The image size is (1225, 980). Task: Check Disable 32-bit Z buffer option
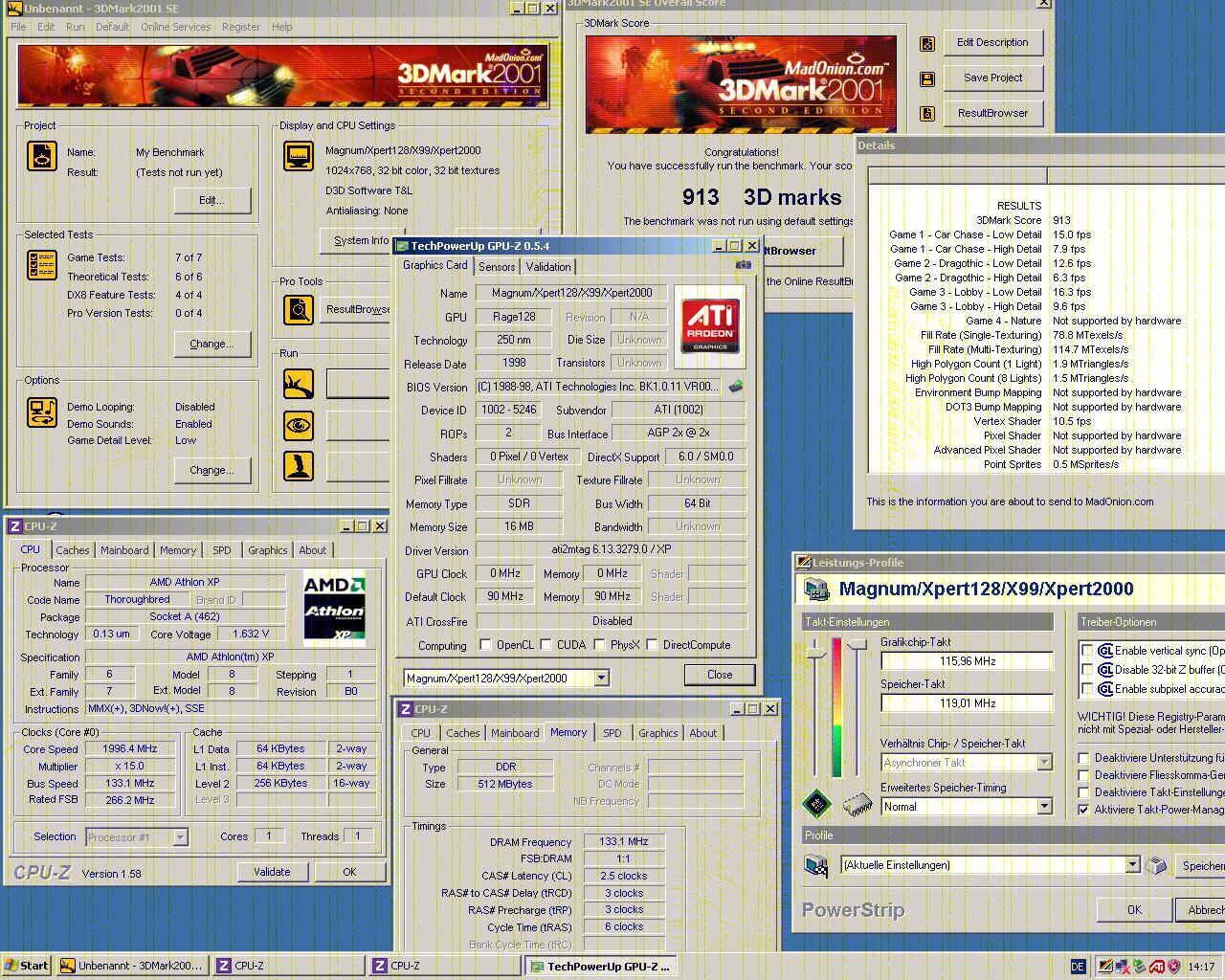point(1086,670)
